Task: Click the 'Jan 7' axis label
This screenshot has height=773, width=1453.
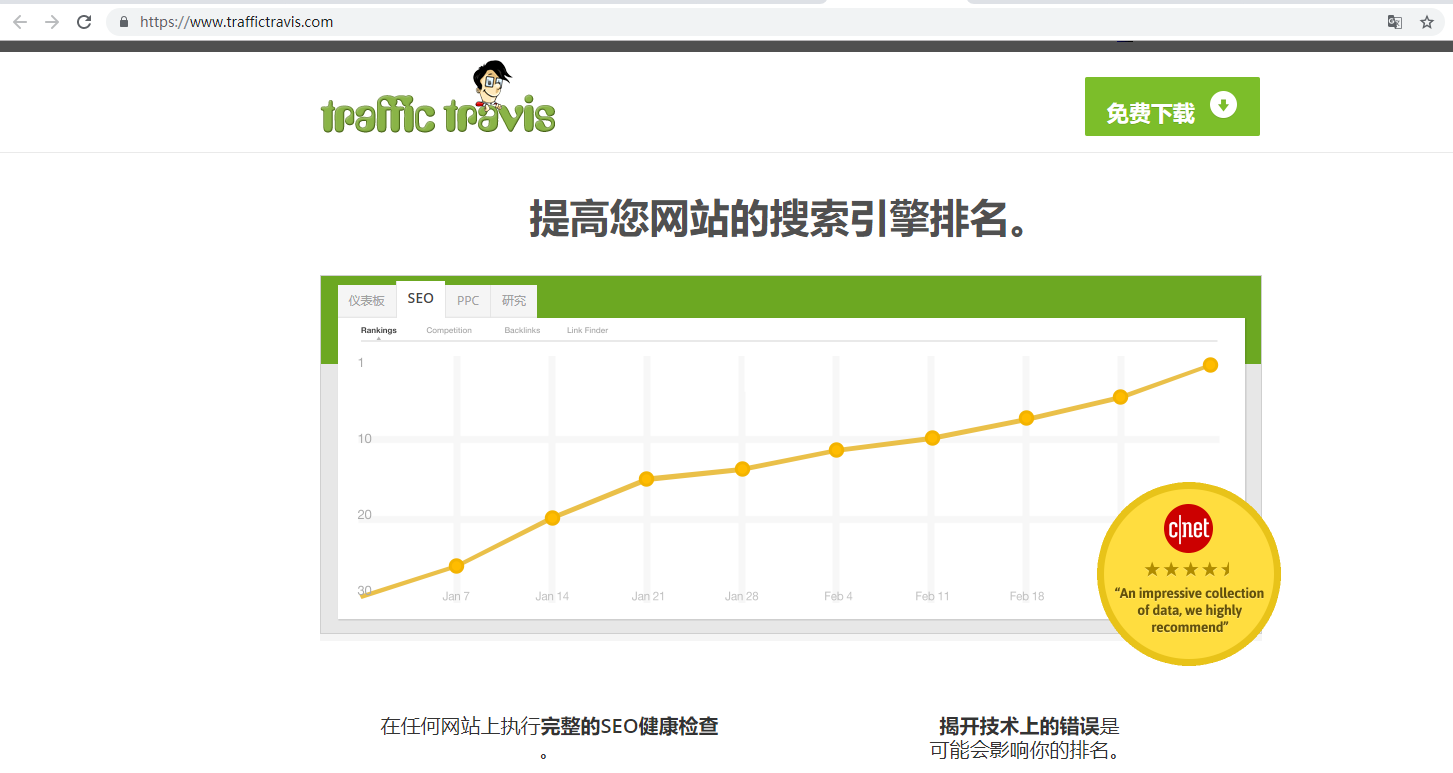Action: tap(456, 596)
